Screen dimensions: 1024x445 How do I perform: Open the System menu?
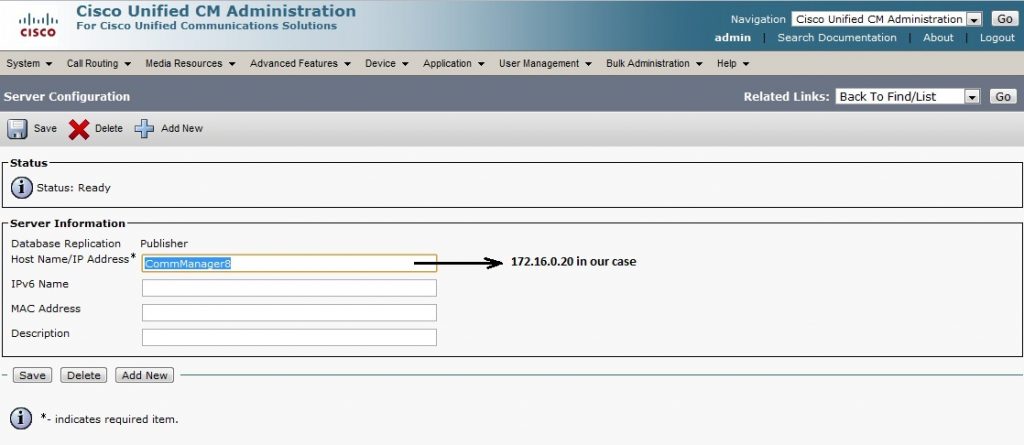coord(29,63)
